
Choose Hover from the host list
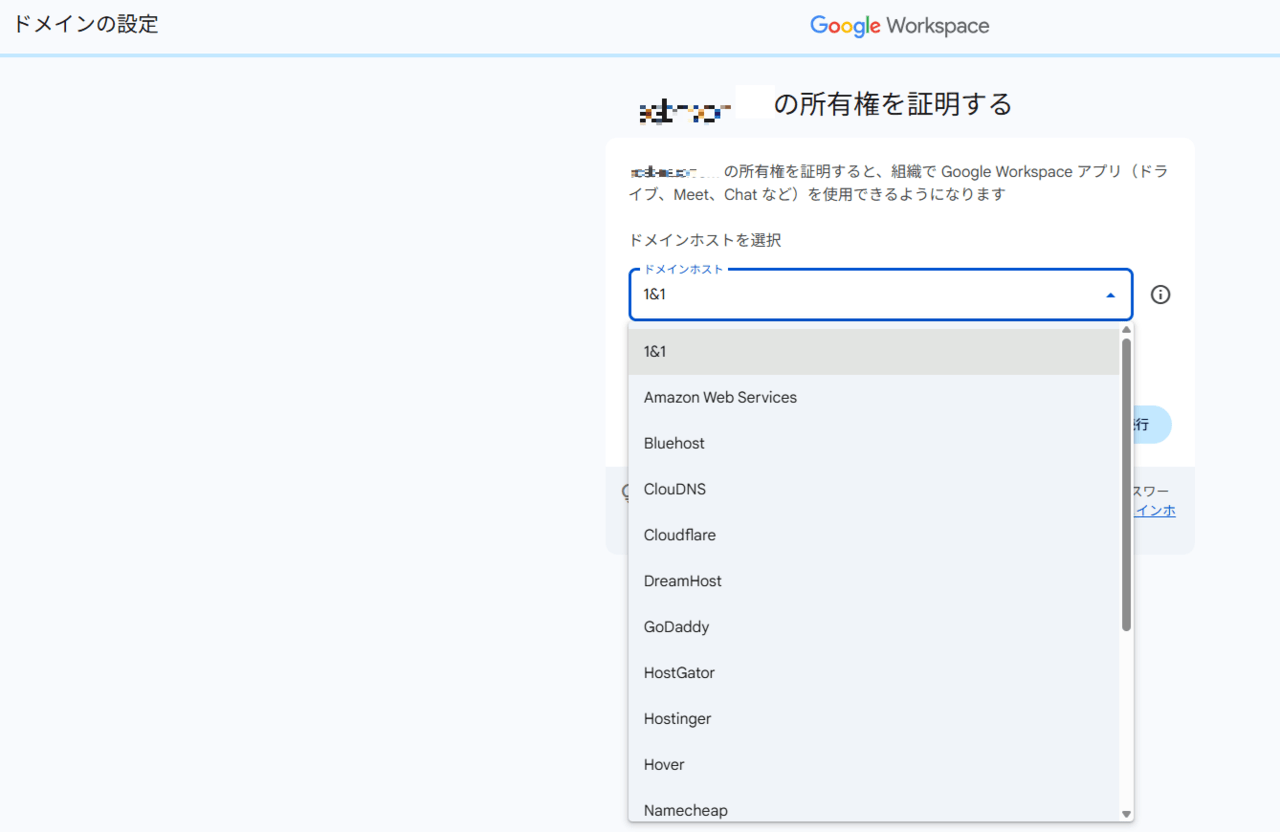pos(874,766)
